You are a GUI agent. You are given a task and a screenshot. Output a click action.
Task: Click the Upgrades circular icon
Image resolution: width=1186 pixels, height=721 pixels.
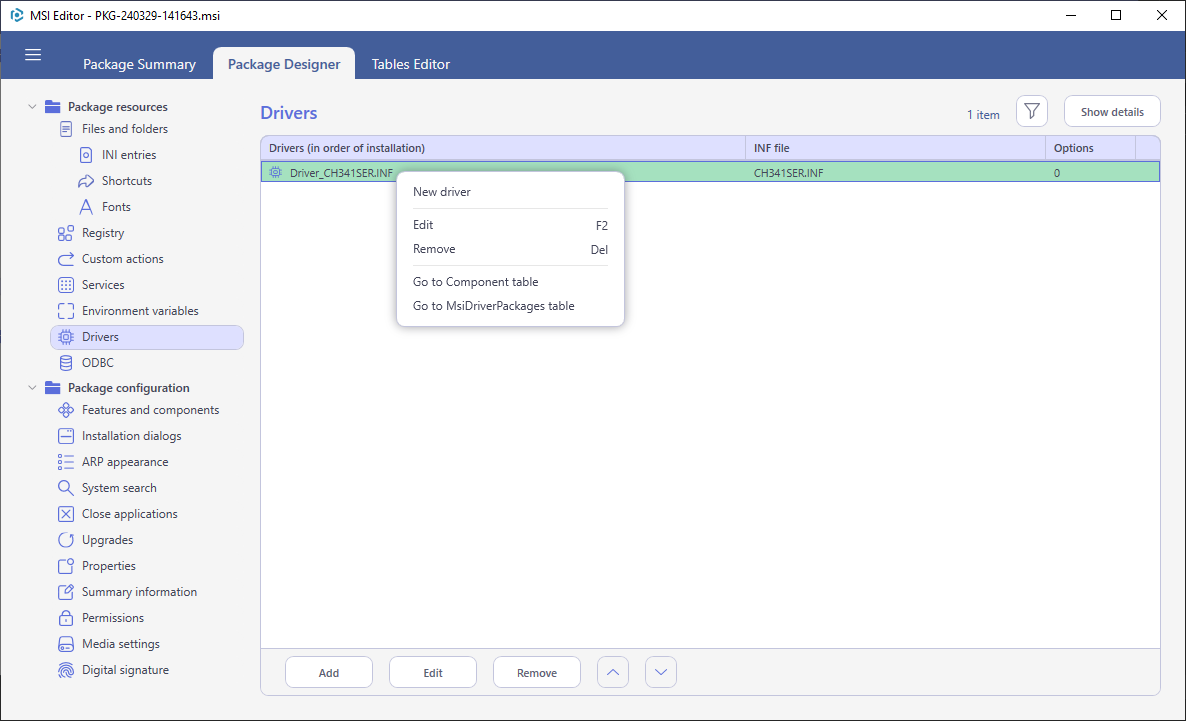pos(66,540)
